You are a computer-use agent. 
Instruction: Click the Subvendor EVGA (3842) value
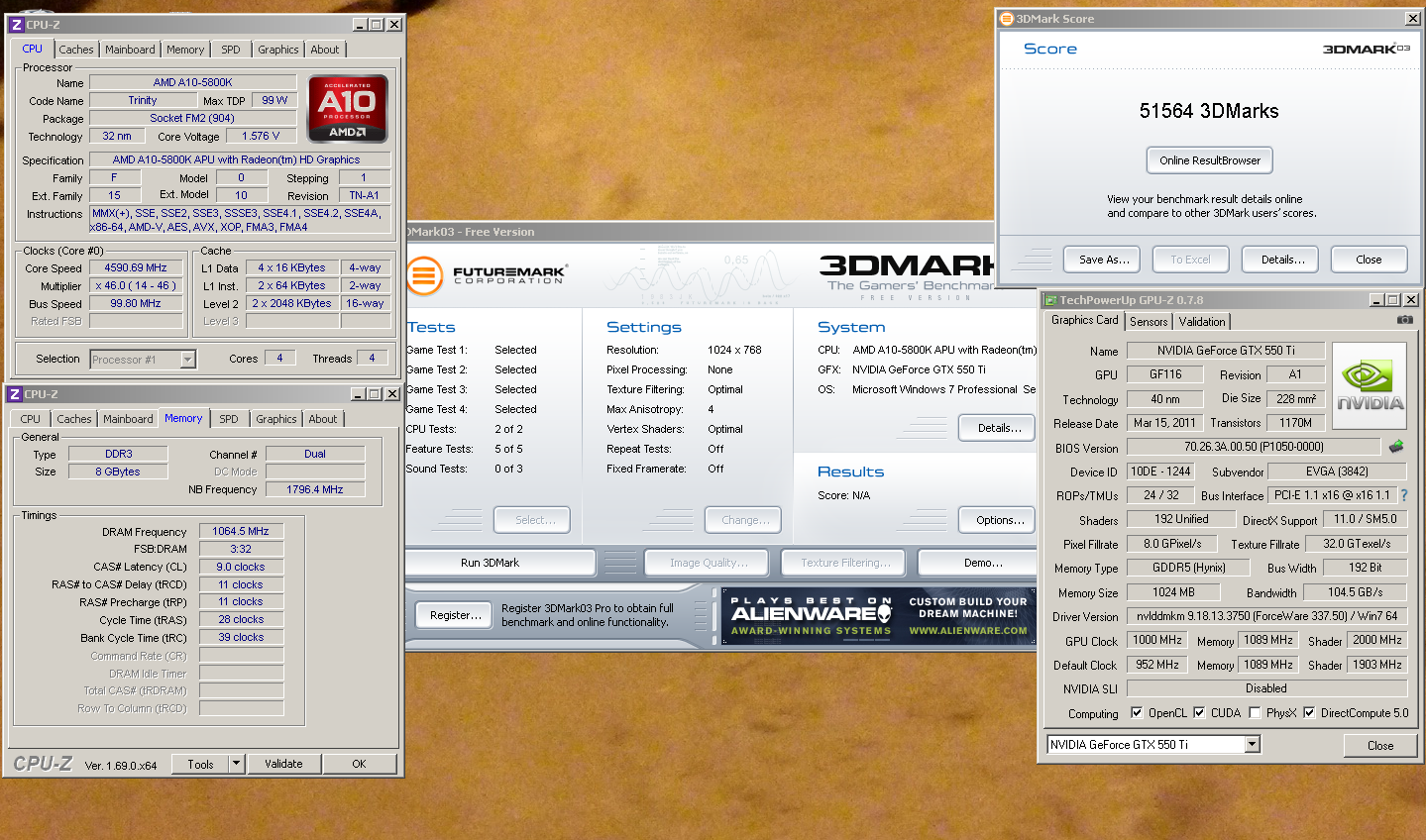pyautogui.click(x=1338, y=472)
